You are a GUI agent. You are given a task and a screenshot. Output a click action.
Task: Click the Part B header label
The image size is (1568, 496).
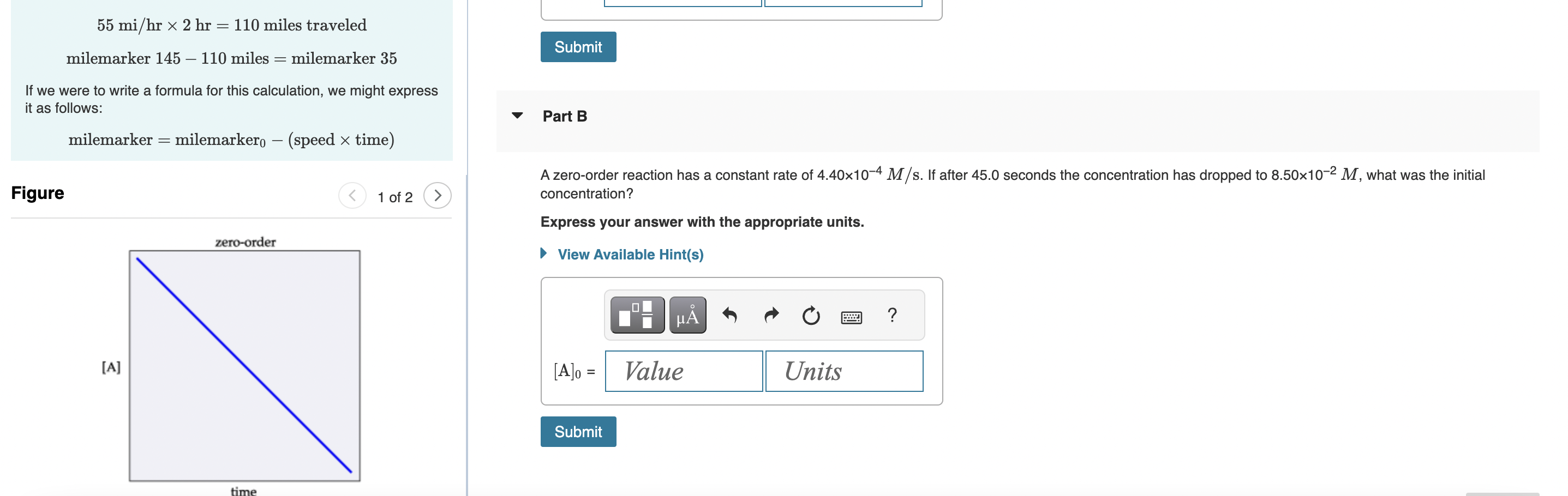coord(564,116)
